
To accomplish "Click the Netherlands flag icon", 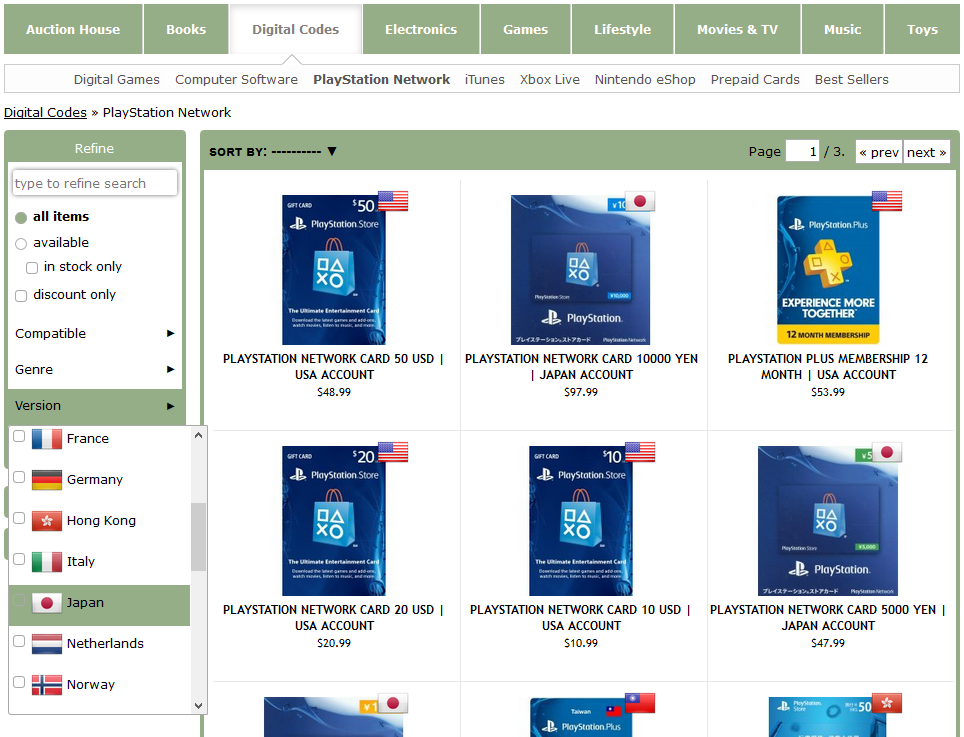I will point(47,644).
